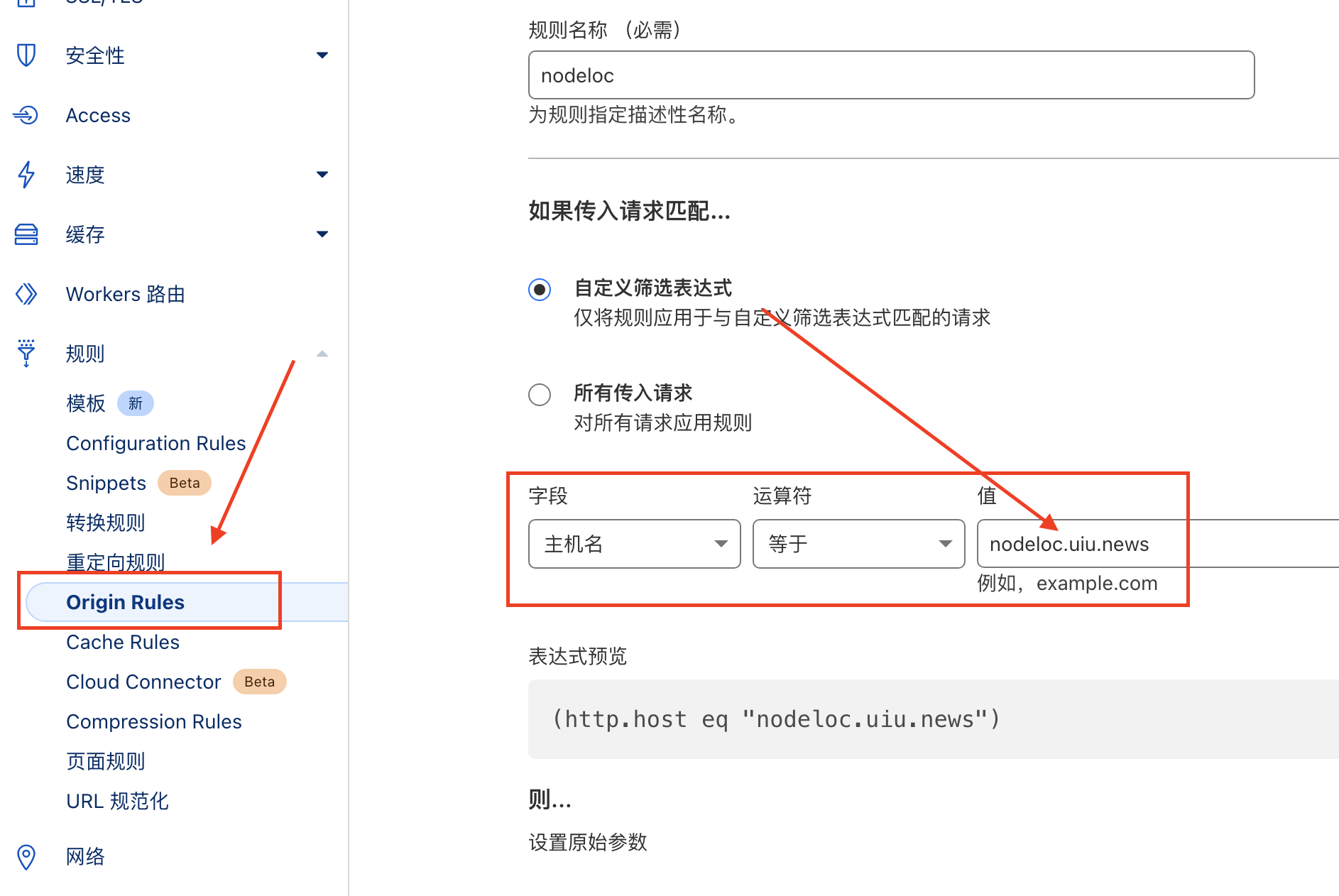Image resolution: width=1339 pixels, height=896 pixels.
Task: Click the 为规则指定描述性名称 helper text
Action: click(x=635, y=114)
